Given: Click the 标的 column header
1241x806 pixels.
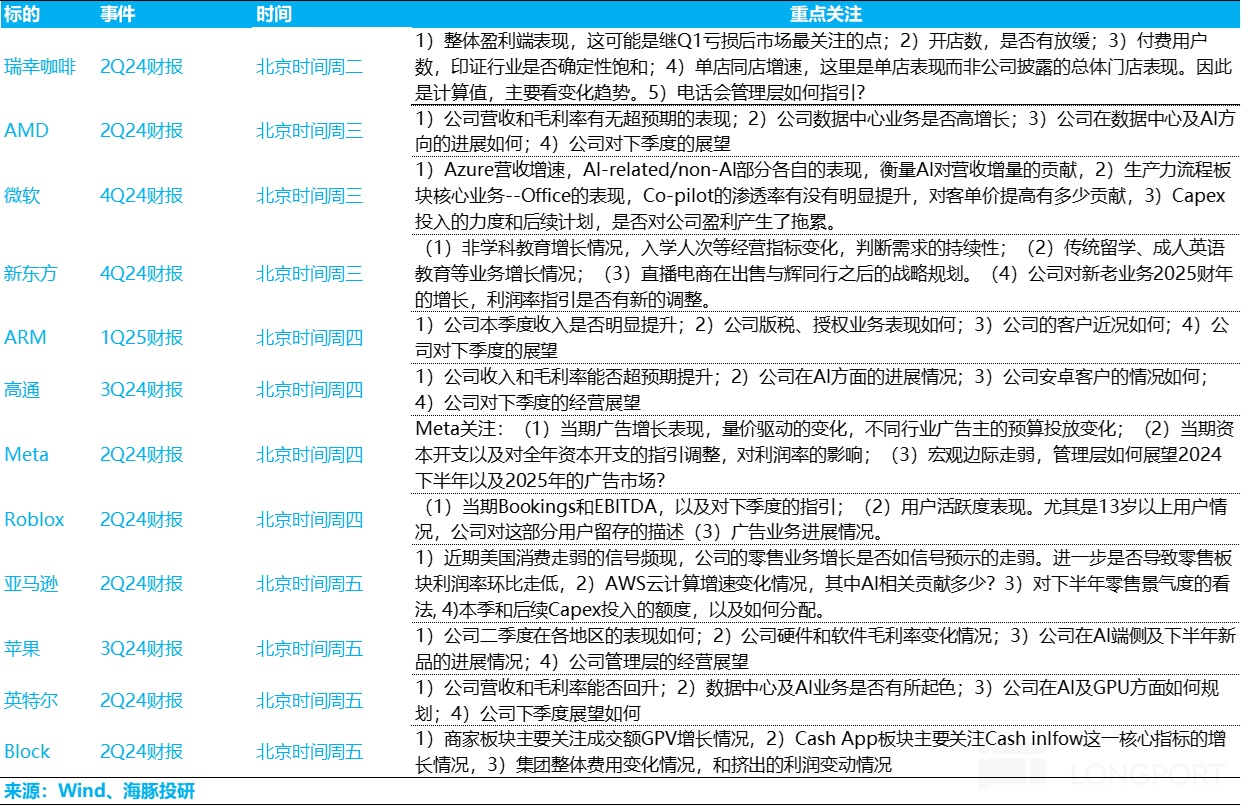Looking at the screenshot, I should coord(21,15).
